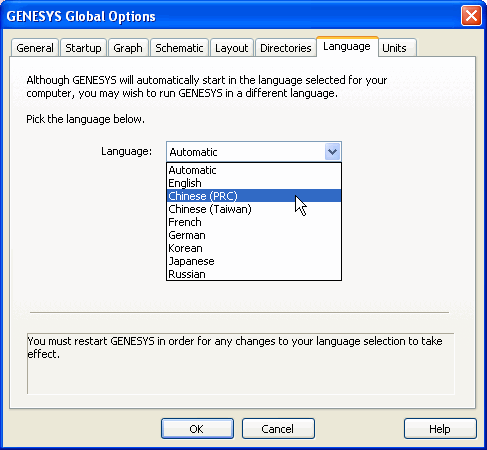Pick Russian from the language list
Image resolution: width=487 pixels, height=450 pixels.
(x=254, y=274)
